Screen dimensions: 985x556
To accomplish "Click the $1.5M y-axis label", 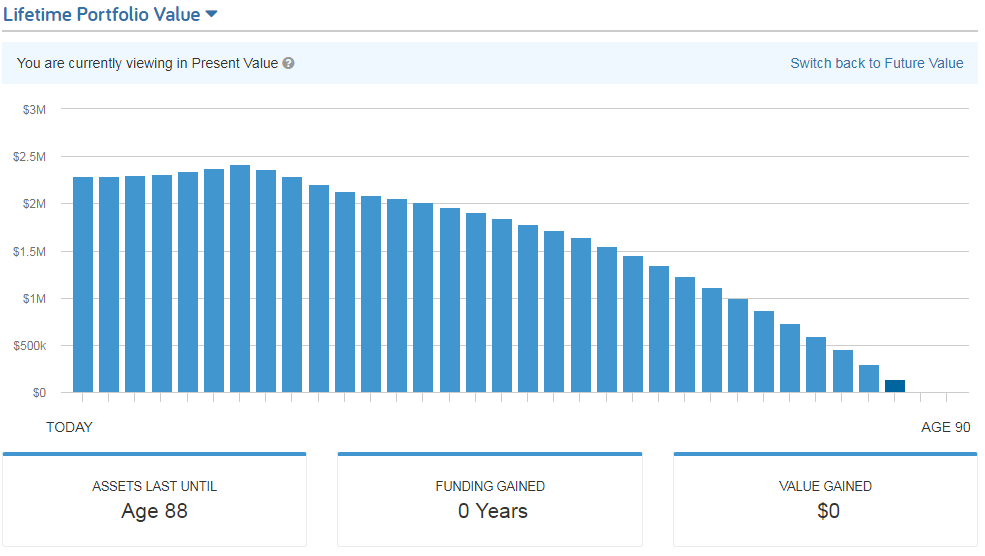I will [x=30, y=251].
